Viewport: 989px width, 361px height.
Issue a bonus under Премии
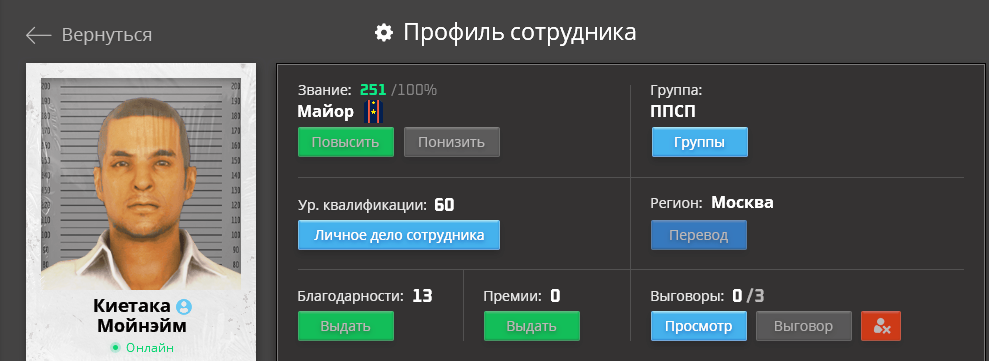pyautogui.click(x=532, y=326)
